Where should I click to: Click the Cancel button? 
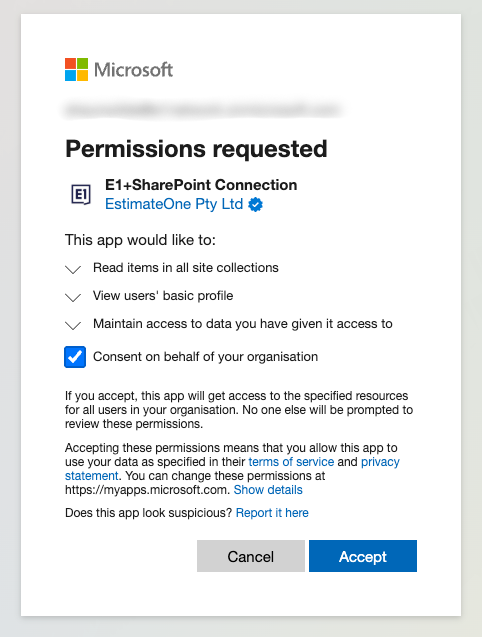(251, 556)
